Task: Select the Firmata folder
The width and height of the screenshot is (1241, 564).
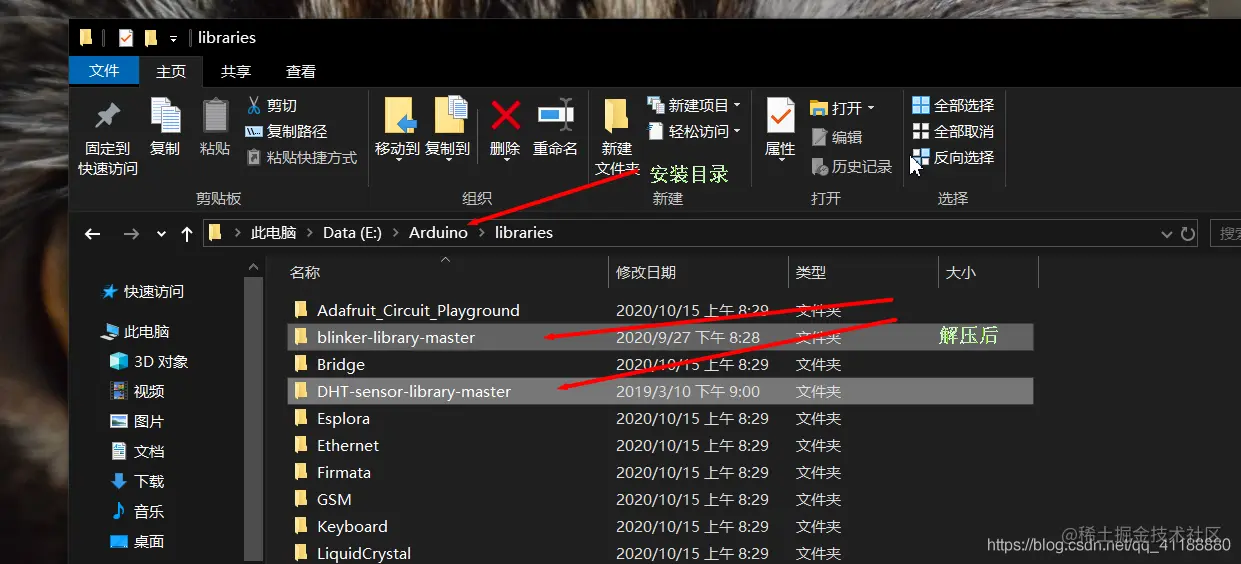Action: point(660,472)
